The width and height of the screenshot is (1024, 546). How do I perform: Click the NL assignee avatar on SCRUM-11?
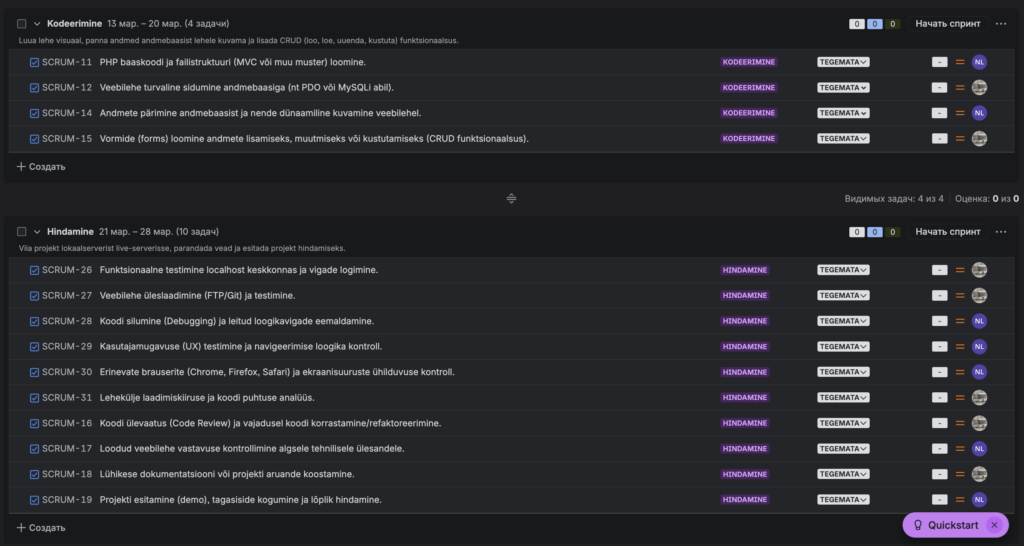pyautogui.click(x=979, y=62)
